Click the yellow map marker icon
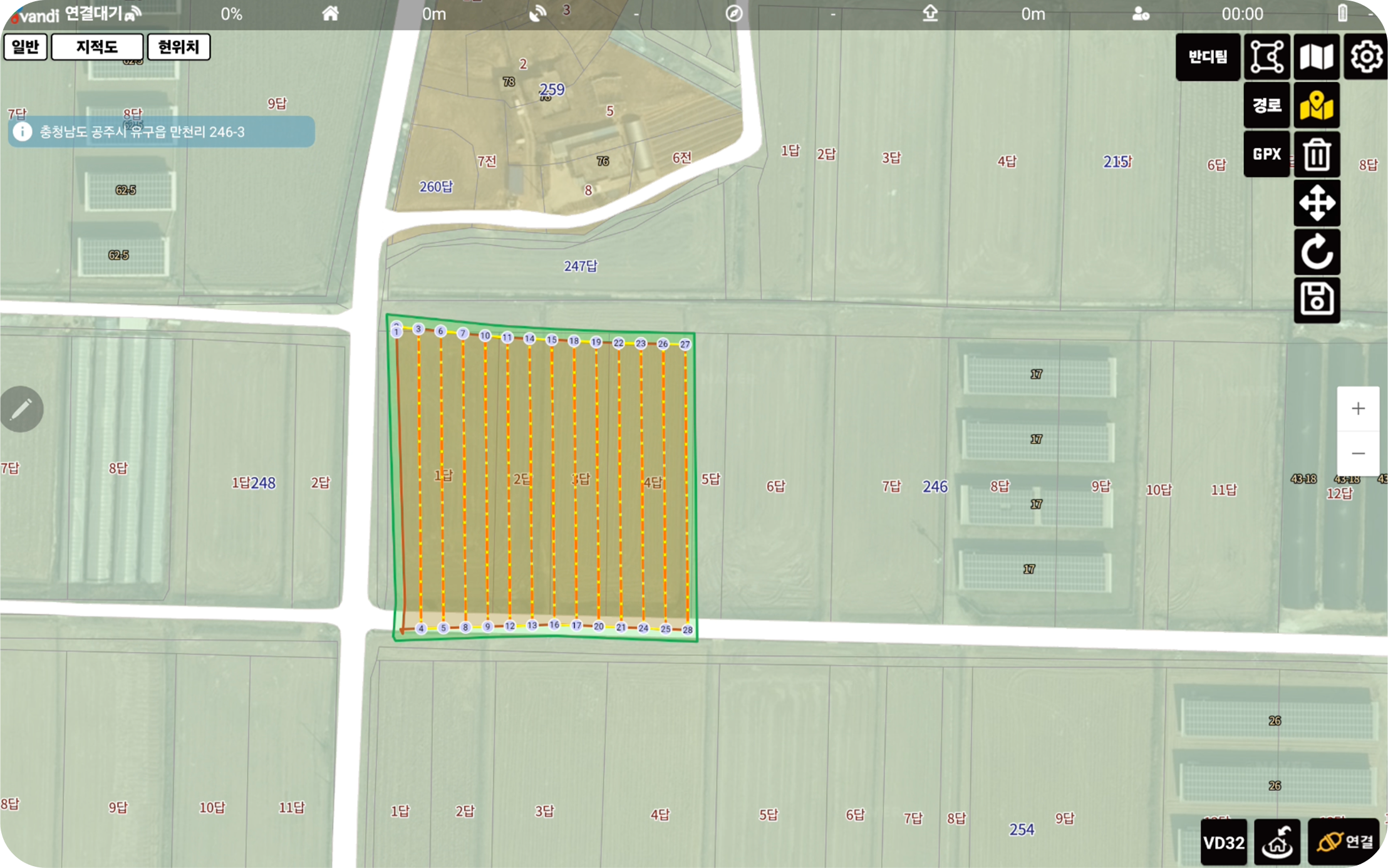The image size is (1388, 868). (x=1317, y=106)
